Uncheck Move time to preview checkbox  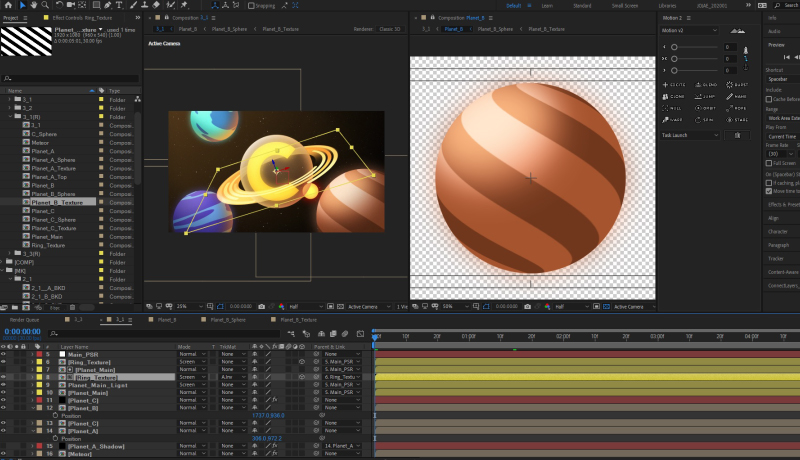click(x=769, y=191)
